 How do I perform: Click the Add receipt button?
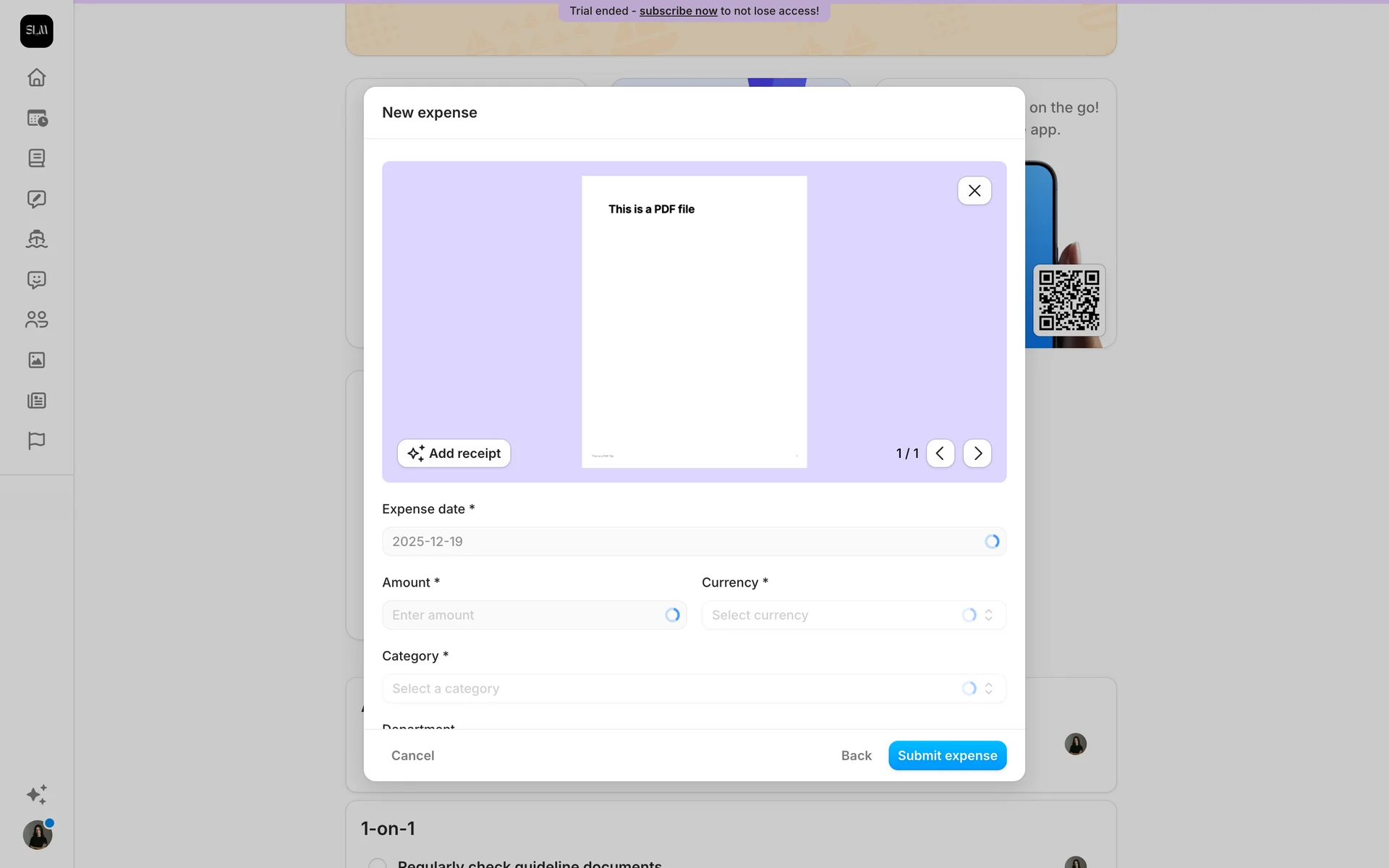point(454,454)
